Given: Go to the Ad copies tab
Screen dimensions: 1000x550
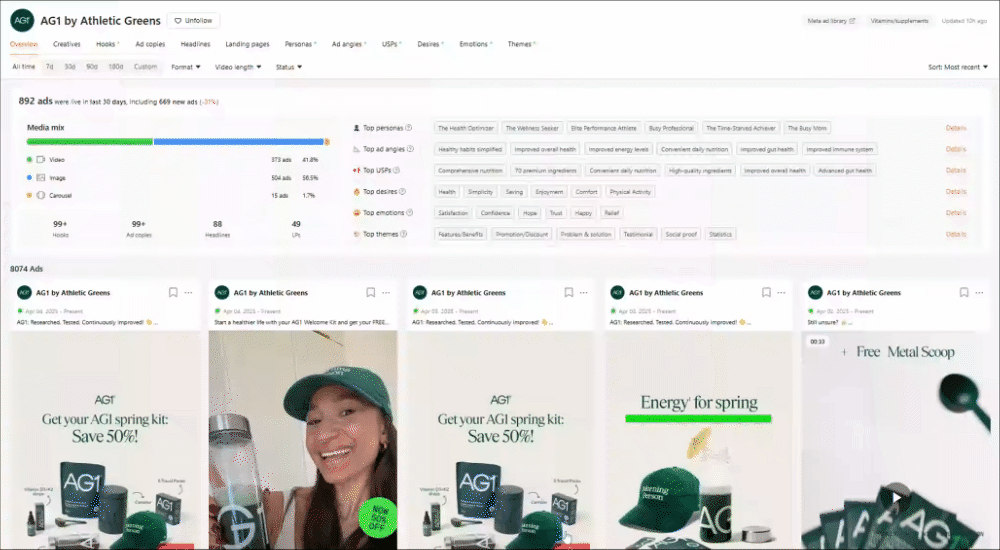Looking at the screenshot, I should [150, 44].
